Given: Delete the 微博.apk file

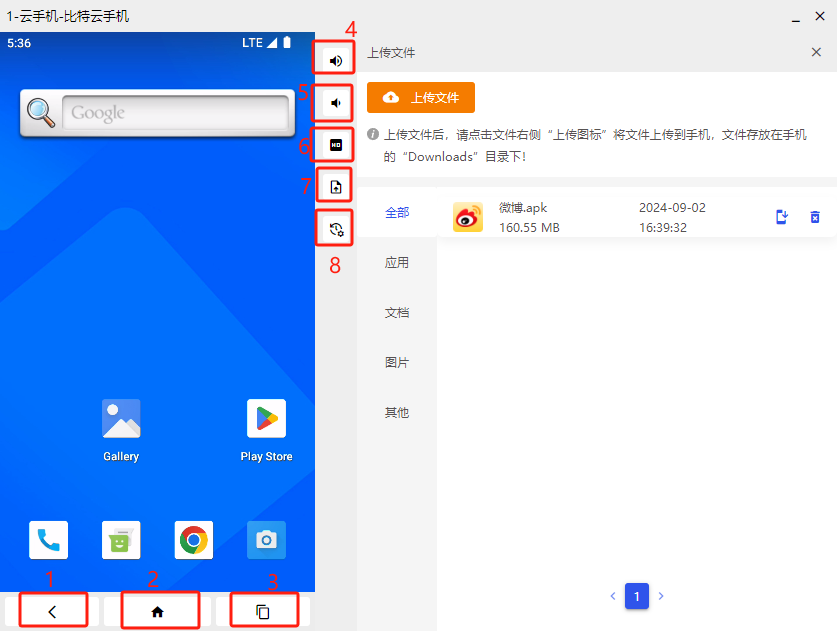Looking at the screenshot, I should coord(815,217).
